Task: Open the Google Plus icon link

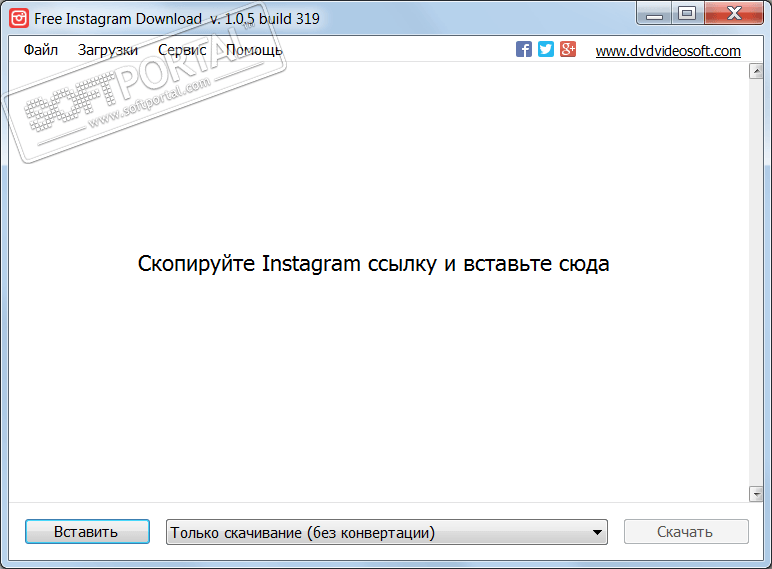Action: 568,49
